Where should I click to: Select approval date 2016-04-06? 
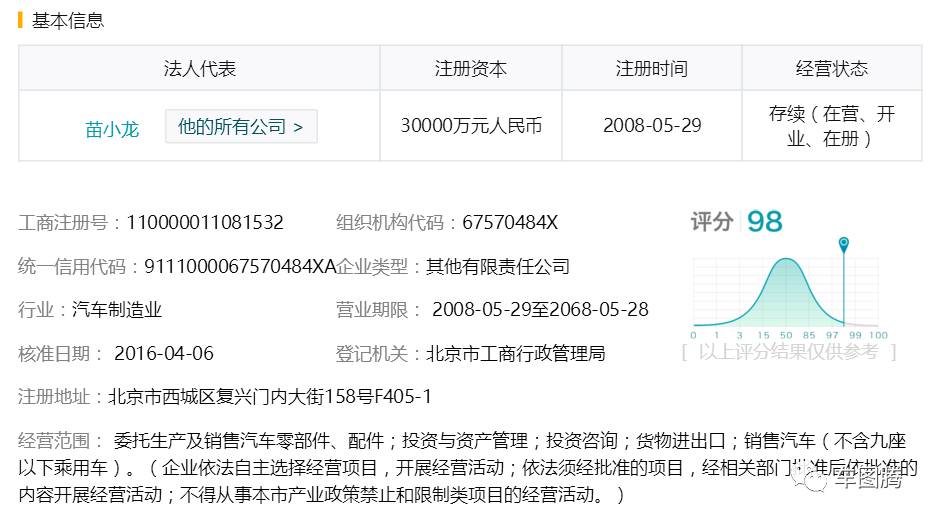pos(164,354)
